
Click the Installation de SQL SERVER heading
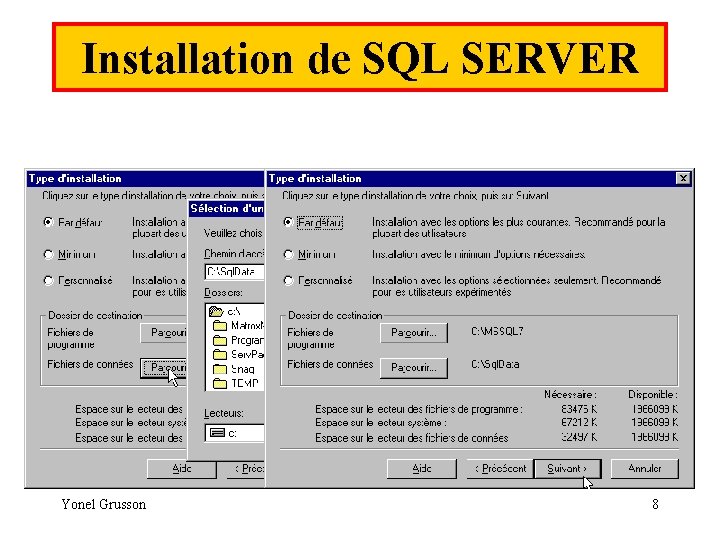point(360,58)
